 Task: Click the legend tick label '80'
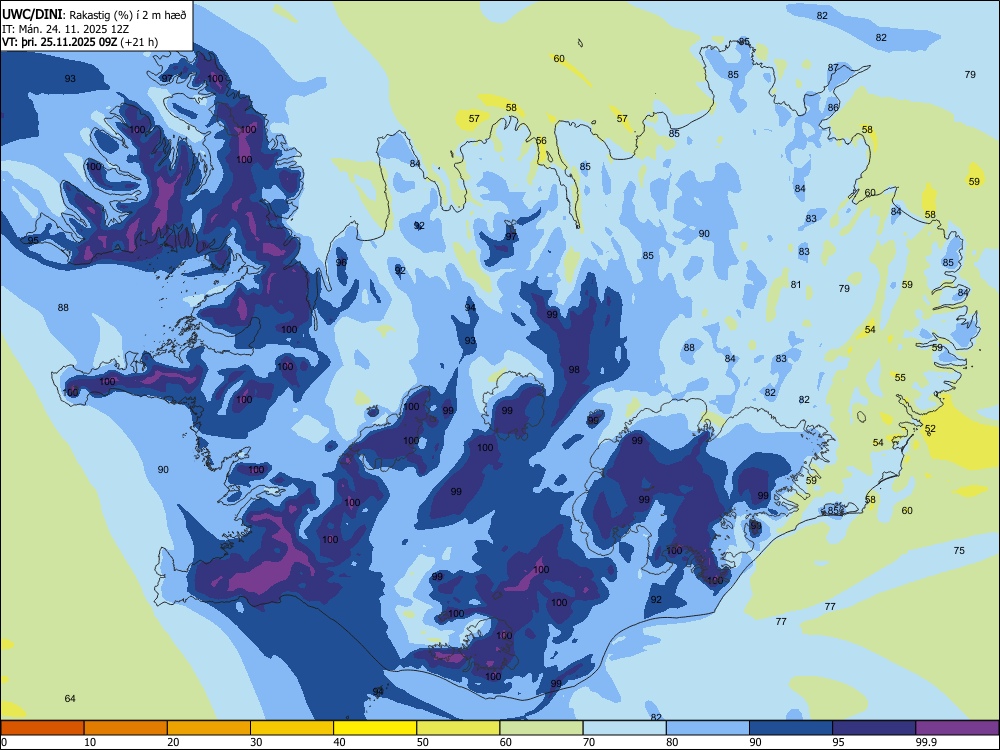click(672, 742)
